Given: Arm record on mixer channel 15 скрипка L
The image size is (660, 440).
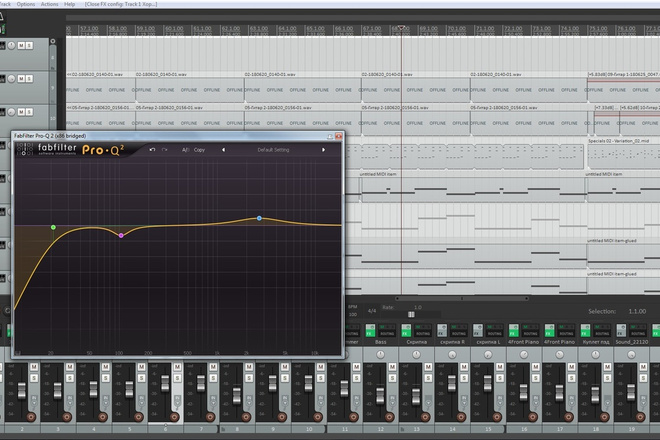Looking at the screenshot, I should point(497,417).
